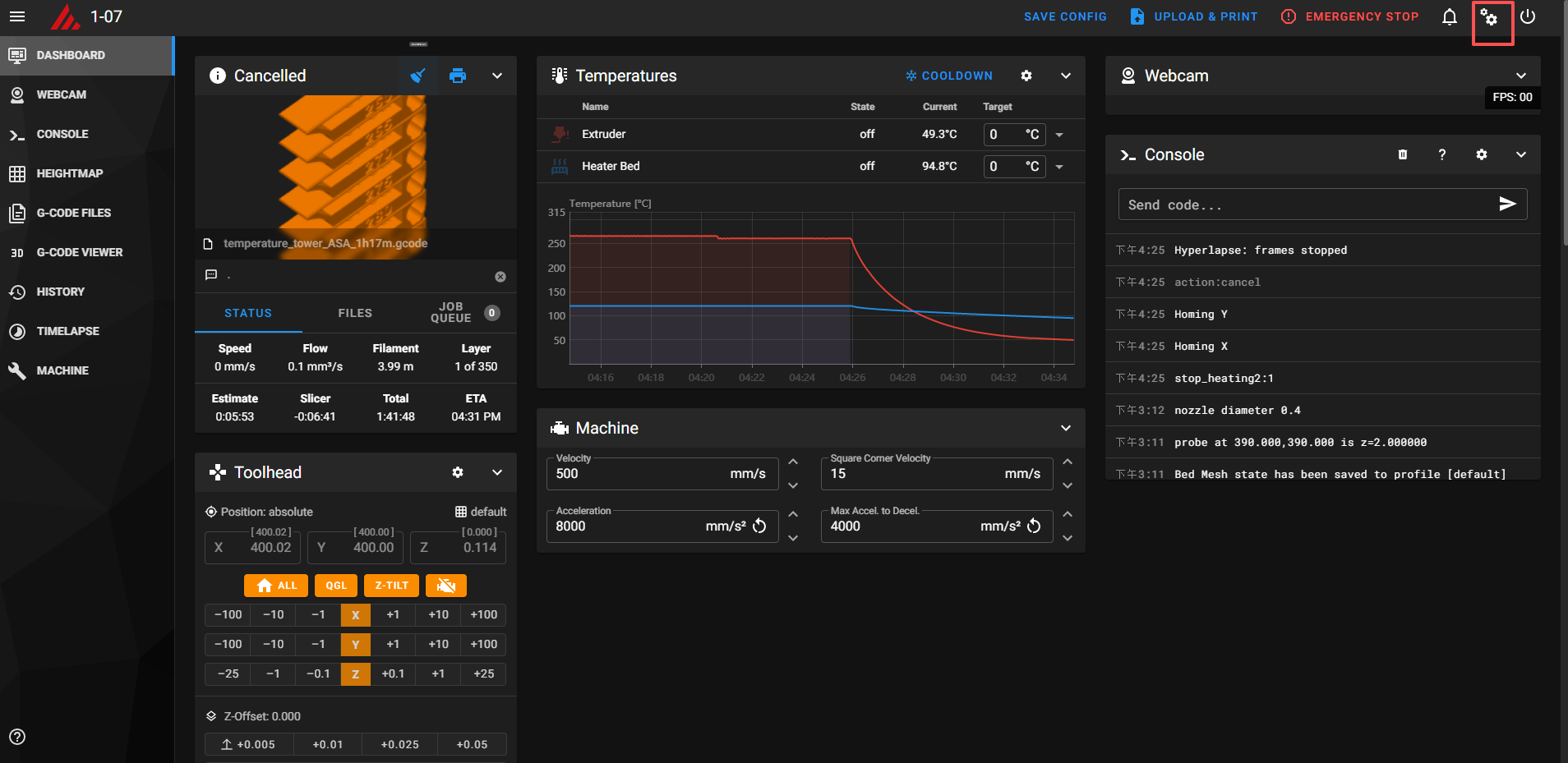Toggle the sidebar hamburger menu
The height and width of the screenshot is (763, 1568).
(17, 16)
